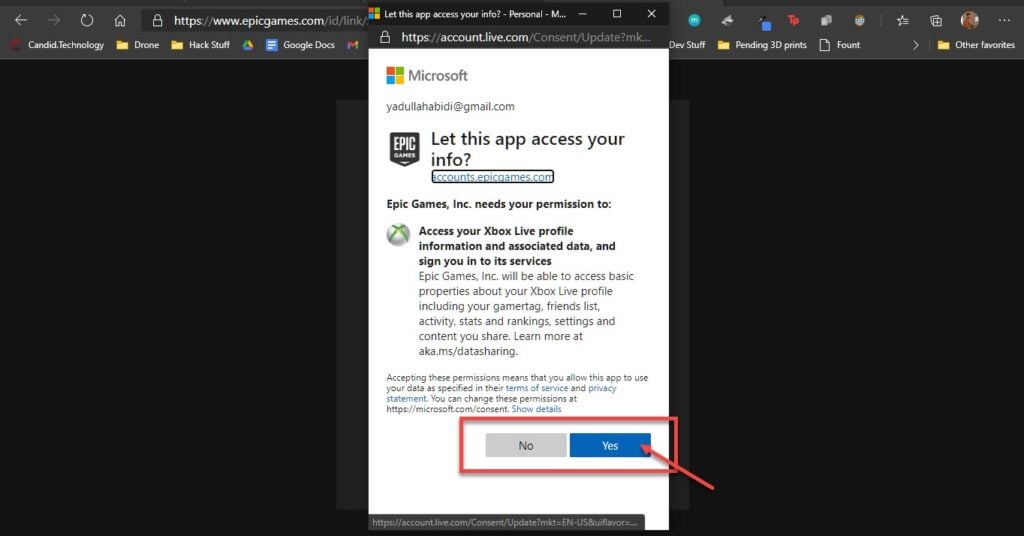Screen dimensions: 1024x536
Task: Open the Collections icon
Action: tap(936, 20)
